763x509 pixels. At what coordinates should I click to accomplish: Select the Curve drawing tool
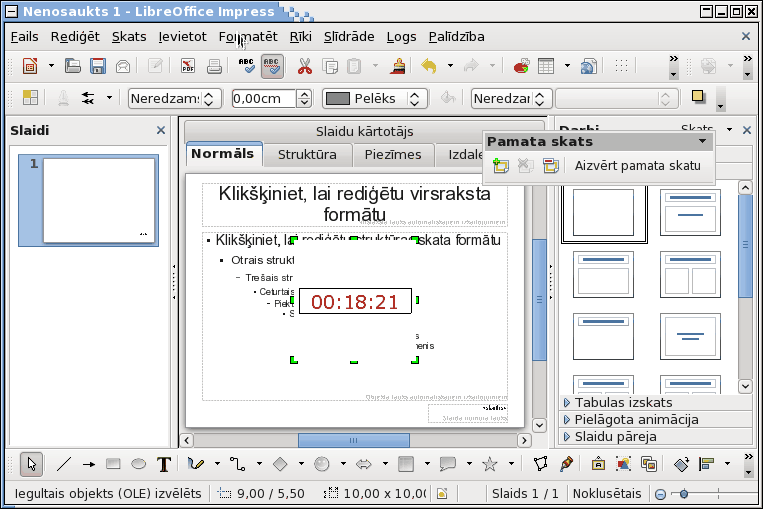point(196,464)
